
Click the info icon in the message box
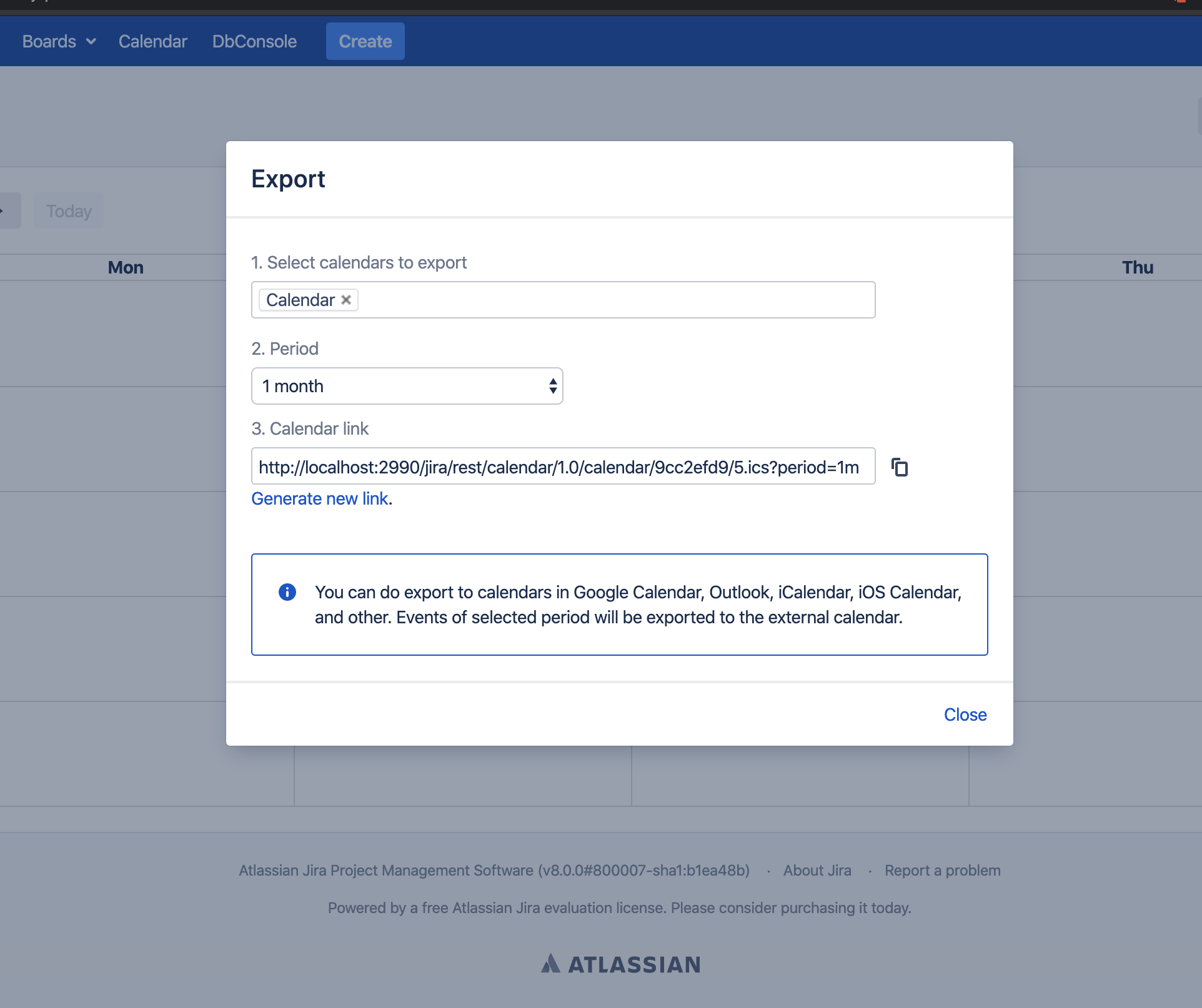[x=287, y=592]
